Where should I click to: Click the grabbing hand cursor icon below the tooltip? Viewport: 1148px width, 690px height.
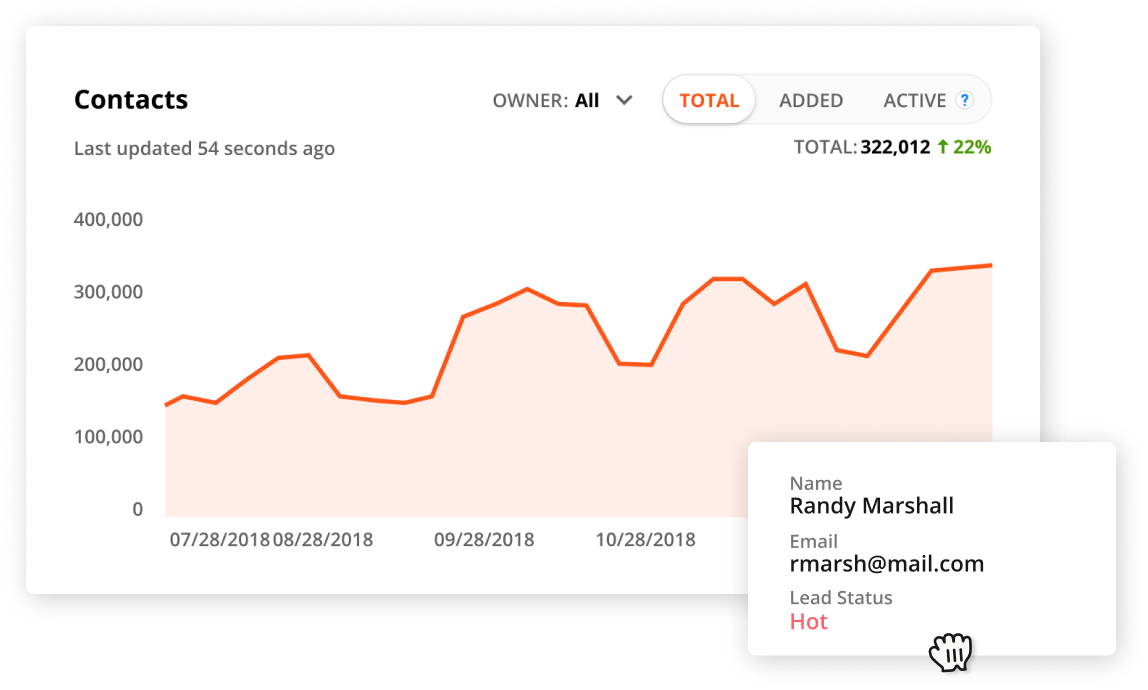pyautogui.click(x=950, y=650)
